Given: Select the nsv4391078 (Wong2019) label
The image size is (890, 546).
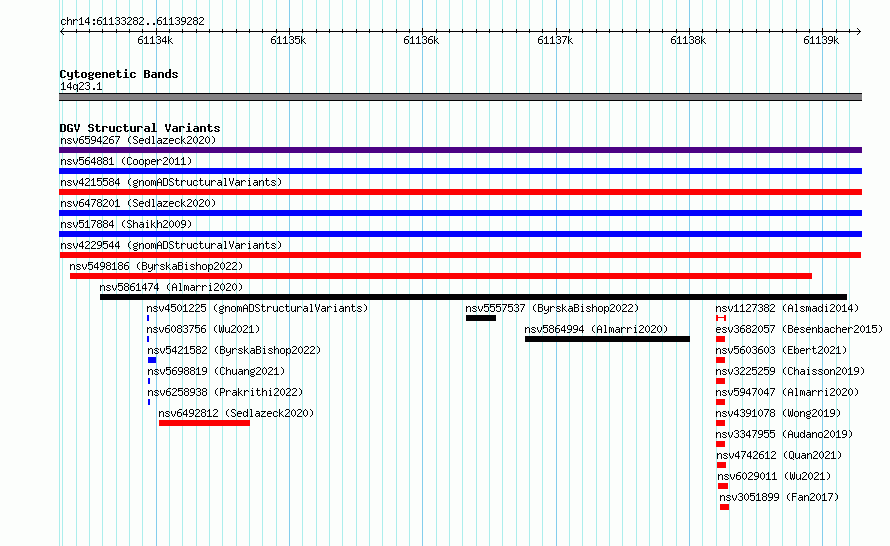Looking at the screenshot, I should coord(778,413).
